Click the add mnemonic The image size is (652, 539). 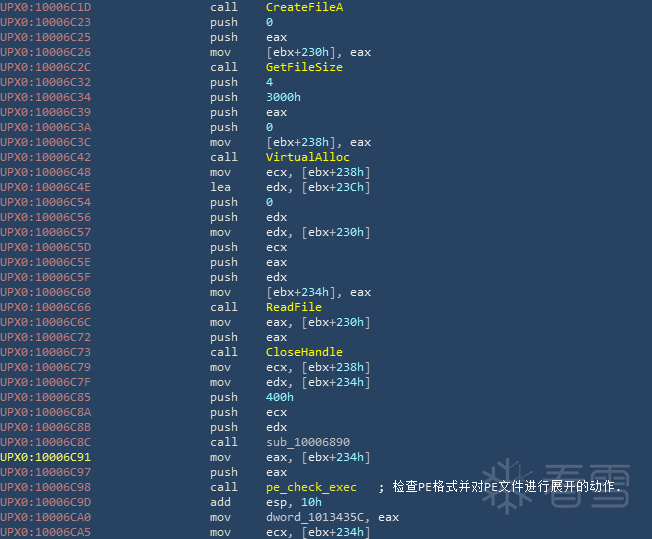[220, 502]
